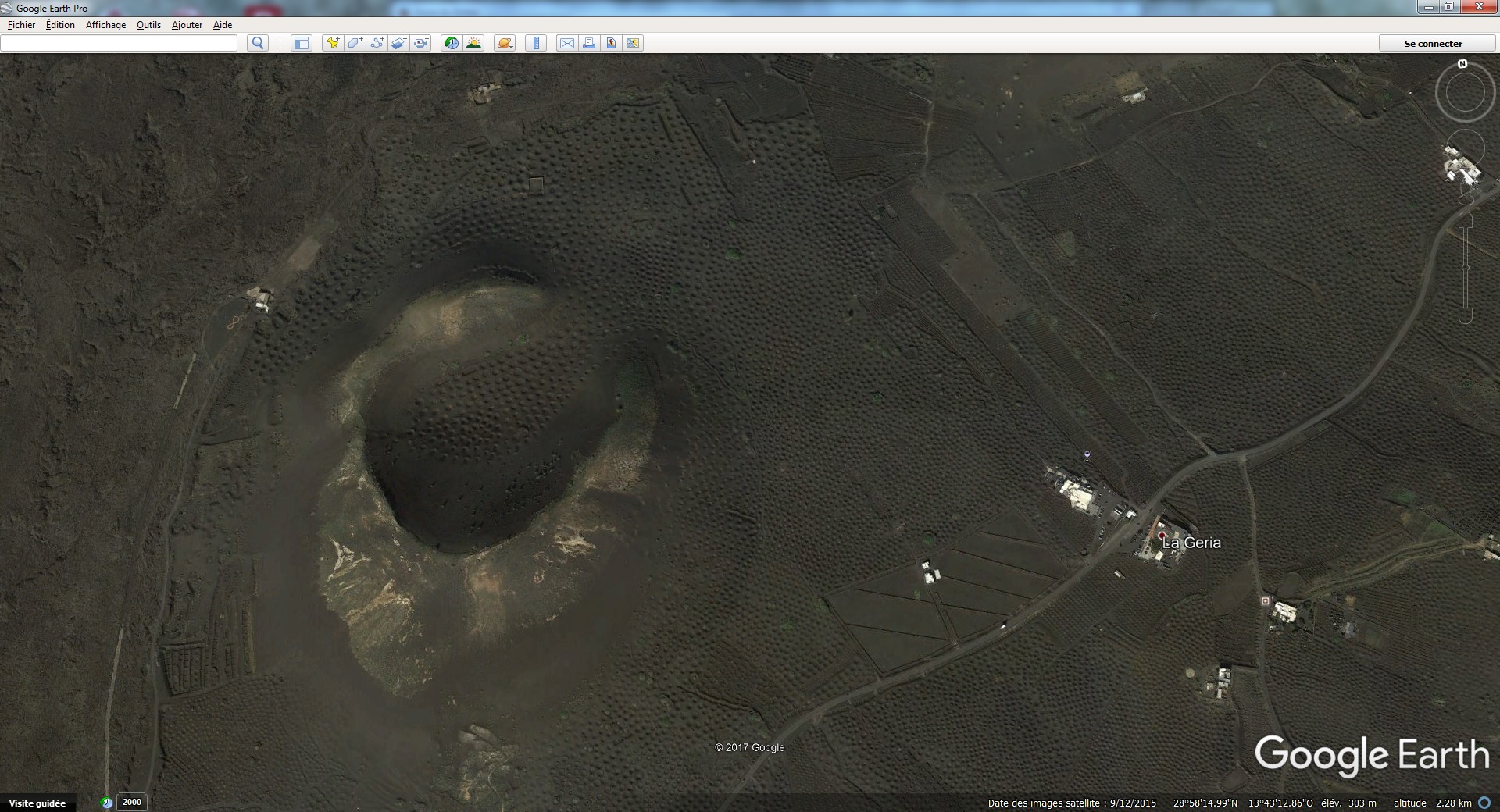Viewport: 1500px width, 812px height.
Task: Add an image overlay
Action: [398, 43]
